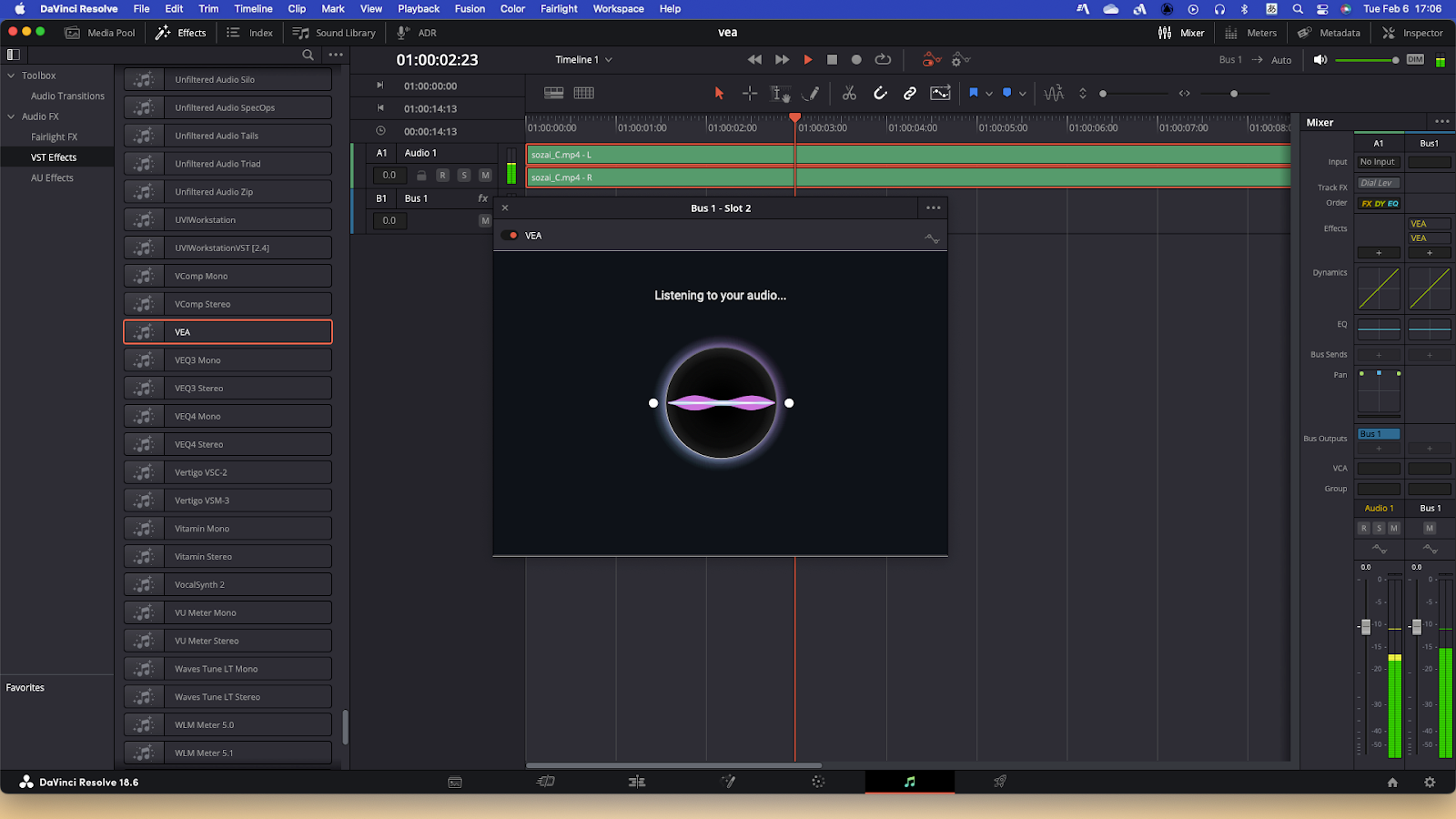Image resolution: width=1456 pixels, height=819 pixels.
Task: Switch to the grid timeline view icon
Action: (584, 93)
